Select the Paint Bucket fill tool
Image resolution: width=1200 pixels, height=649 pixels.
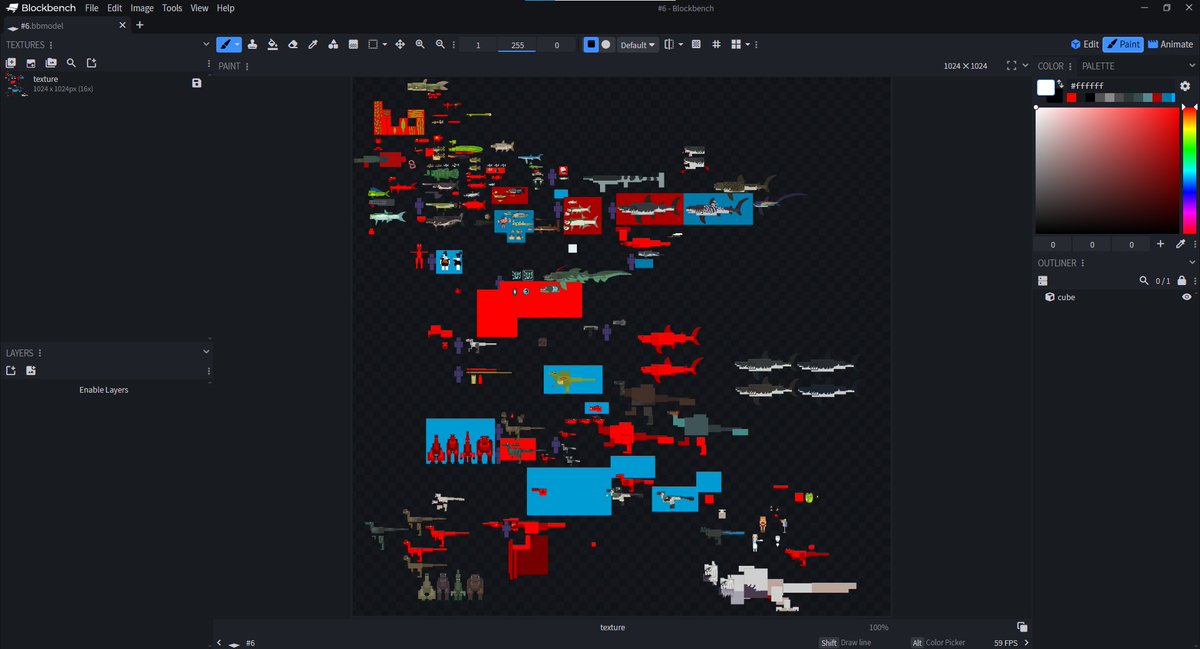(x=272, y=44)
